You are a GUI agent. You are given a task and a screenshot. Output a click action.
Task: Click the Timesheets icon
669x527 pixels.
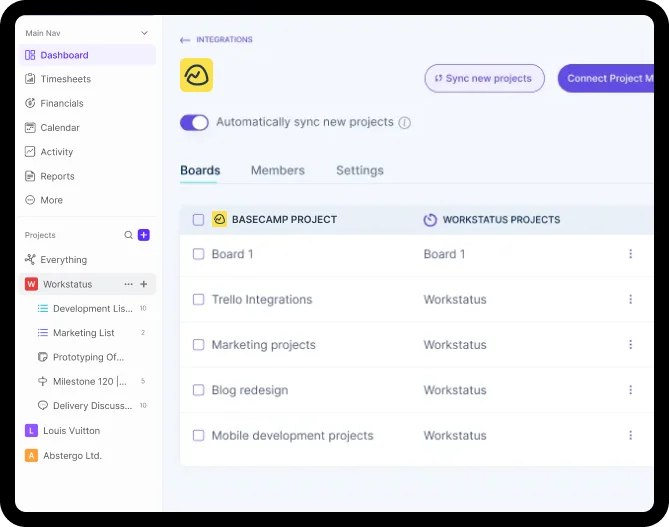click(30, 79)
